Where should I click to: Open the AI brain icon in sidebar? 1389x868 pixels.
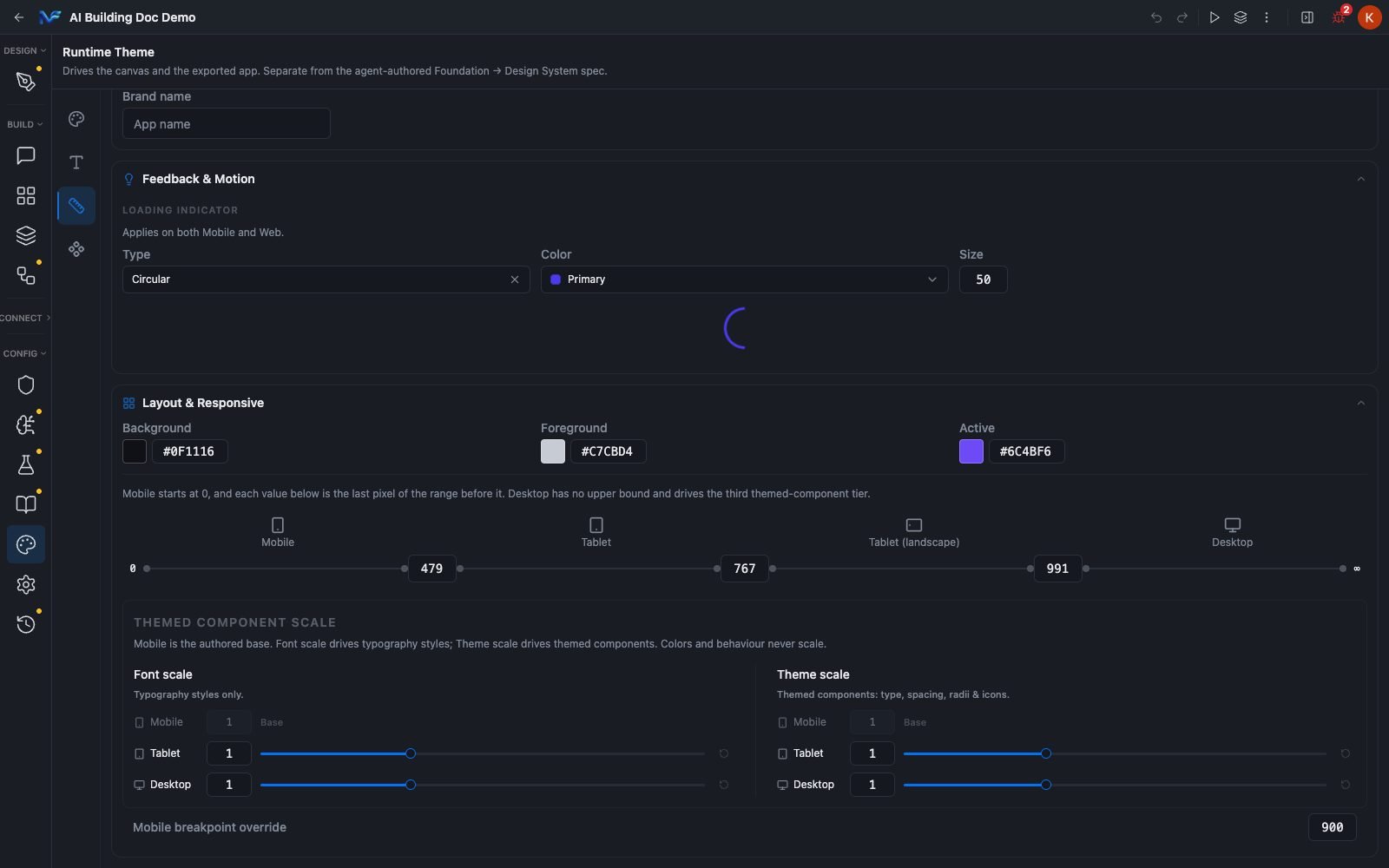[x=26, y=424]
